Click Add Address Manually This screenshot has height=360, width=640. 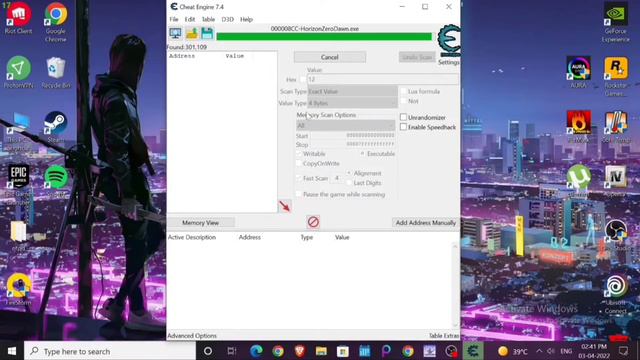(x=425, y=223)
